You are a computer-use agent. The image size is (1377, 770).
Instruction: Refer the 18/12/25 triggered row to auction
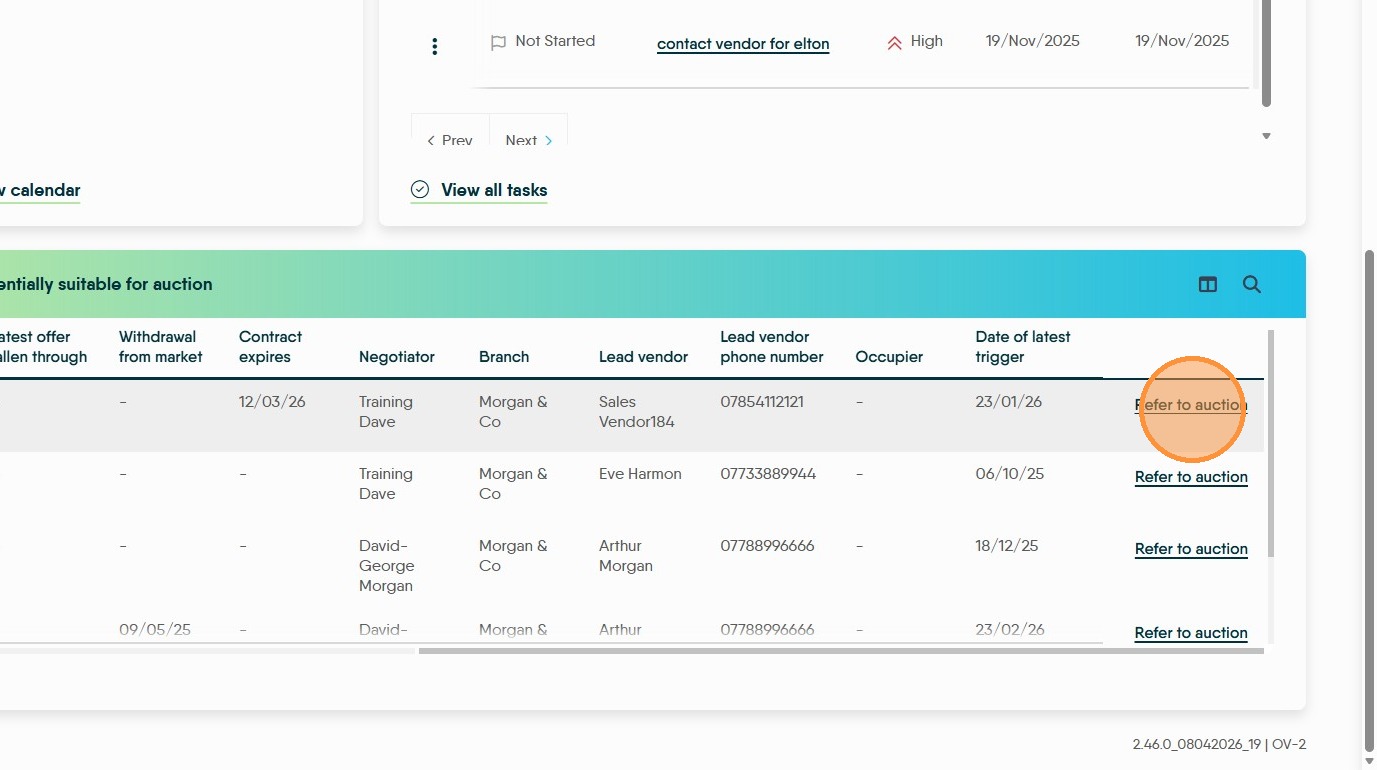coord(1191,549)
